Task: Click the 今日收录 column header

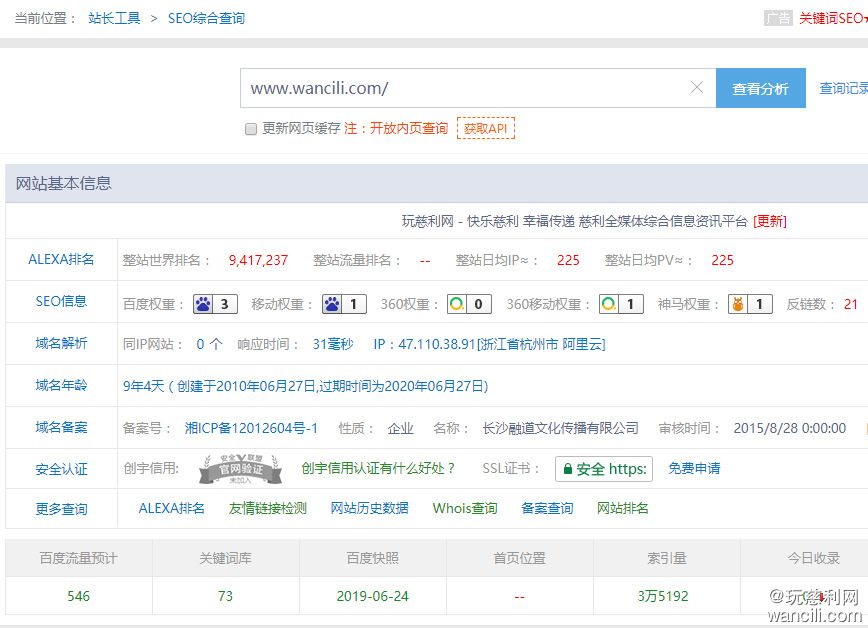Action: (814, 558)
